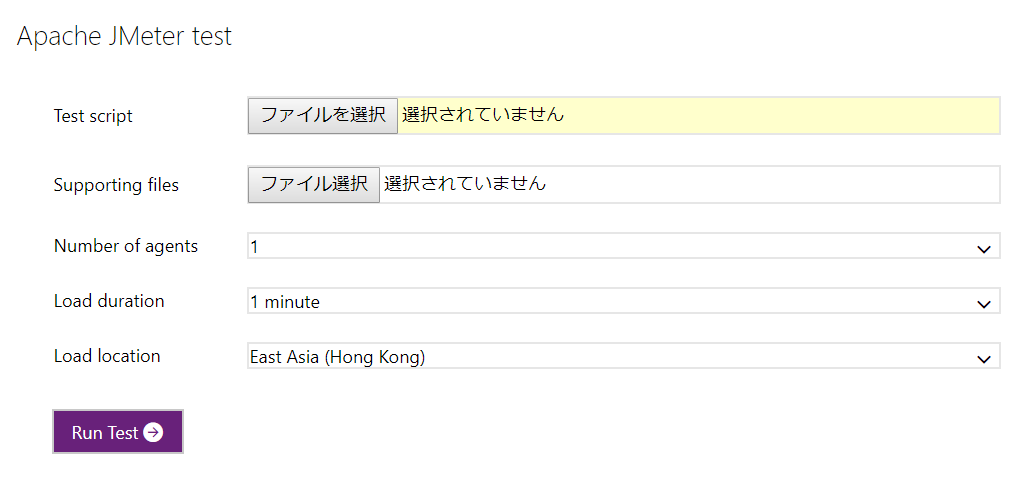This screenshot has width=1034, height=496.
Task: Click the circled arrow icon in Run Test
Action: pyautogui.click(x=153, y=433)
